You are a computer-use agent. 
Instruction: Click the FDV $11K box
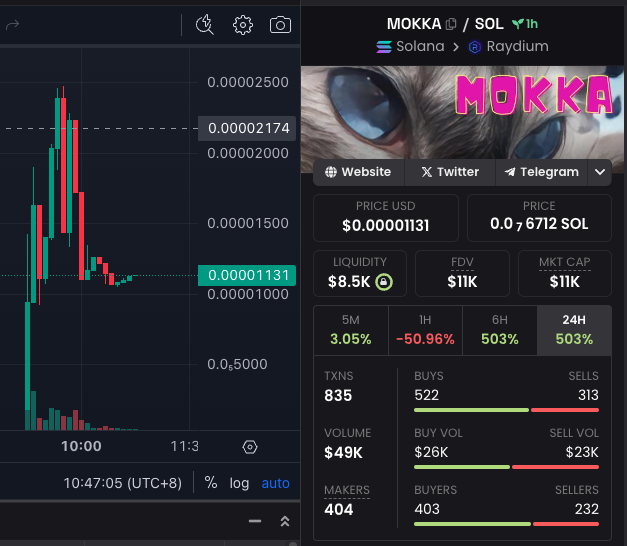(x=462, y=274)
